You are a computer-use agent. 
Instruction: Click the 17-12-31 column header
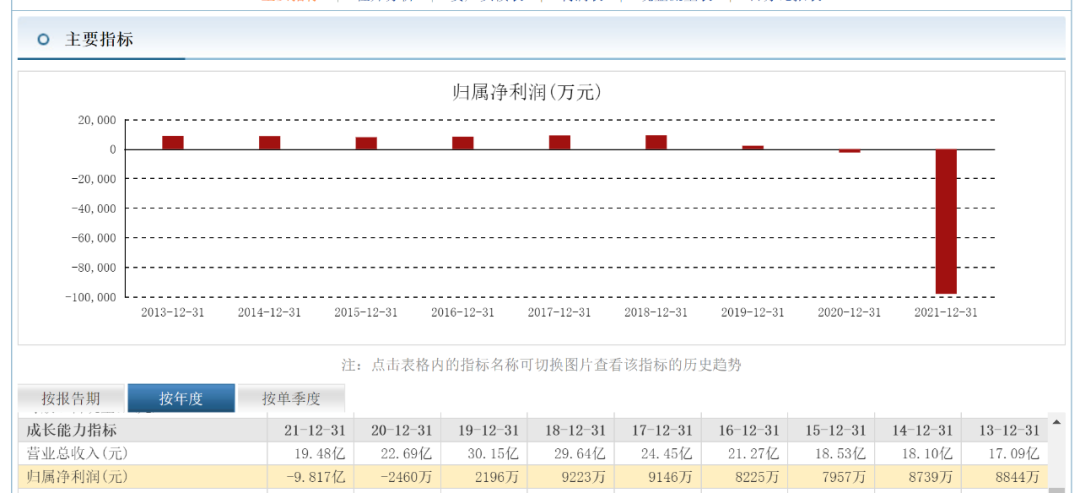click(x=661, y=430)
